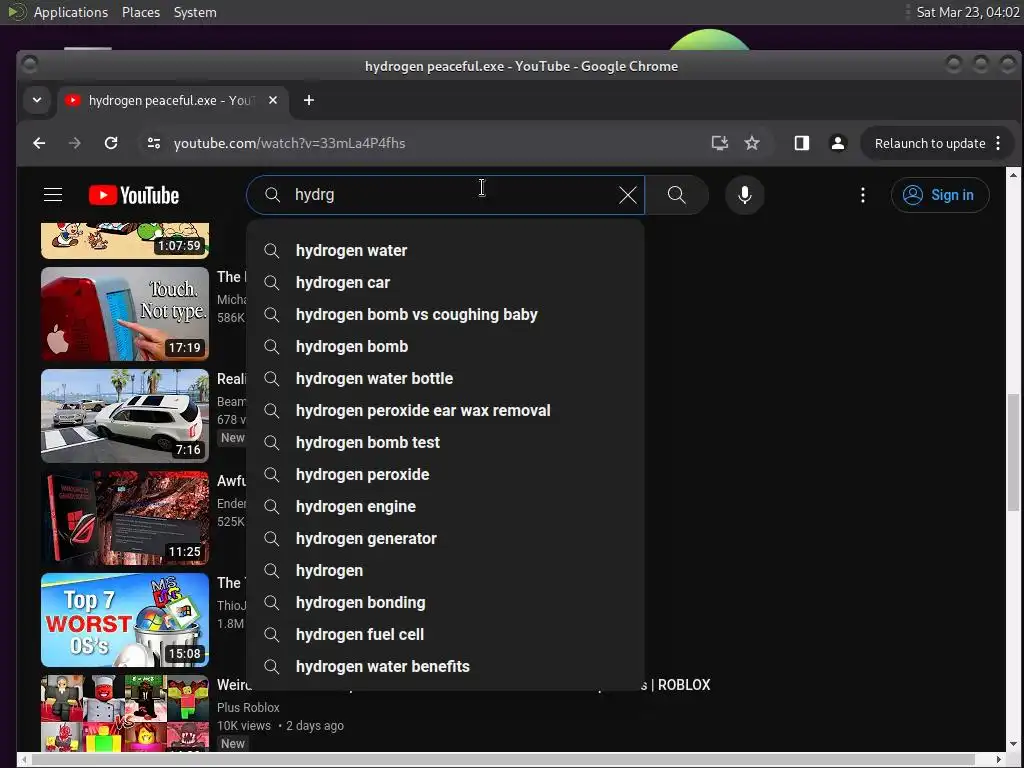Screen dimensions: 1024x768
Task: Select 'hydrogen water bottle' suggestion
Action: point(445,378)
